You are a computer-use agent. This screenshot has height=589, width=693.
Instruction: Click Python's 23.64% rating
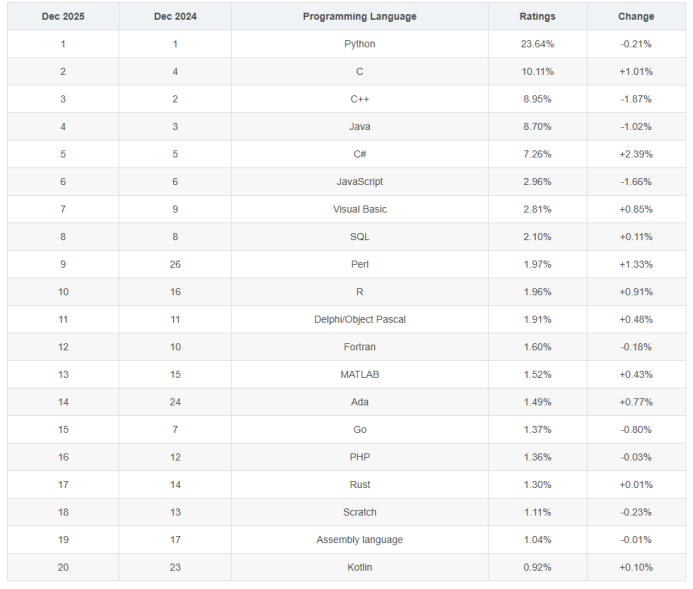(537, 44)
